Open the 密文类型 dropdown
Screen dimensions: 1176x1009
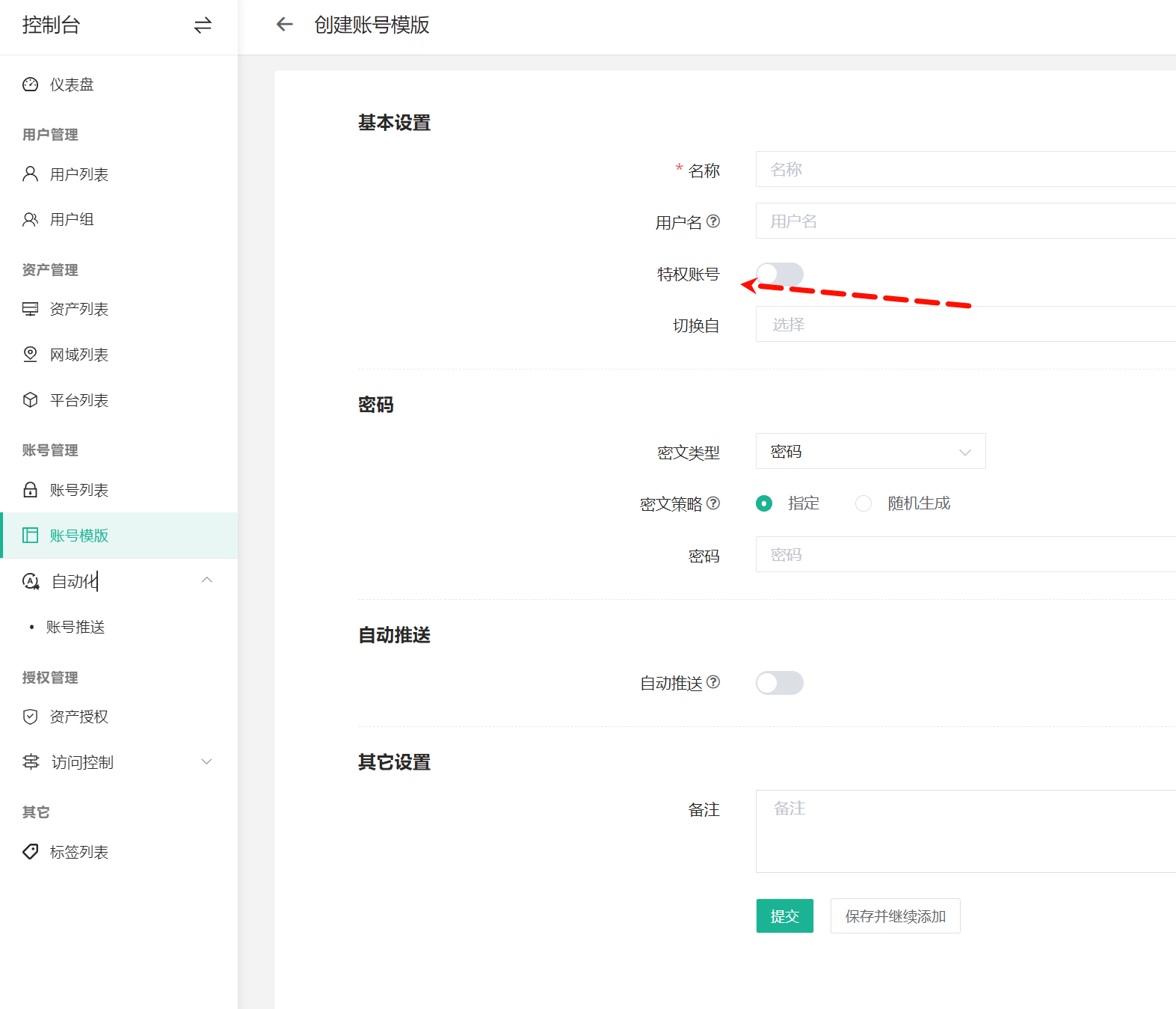870,452
